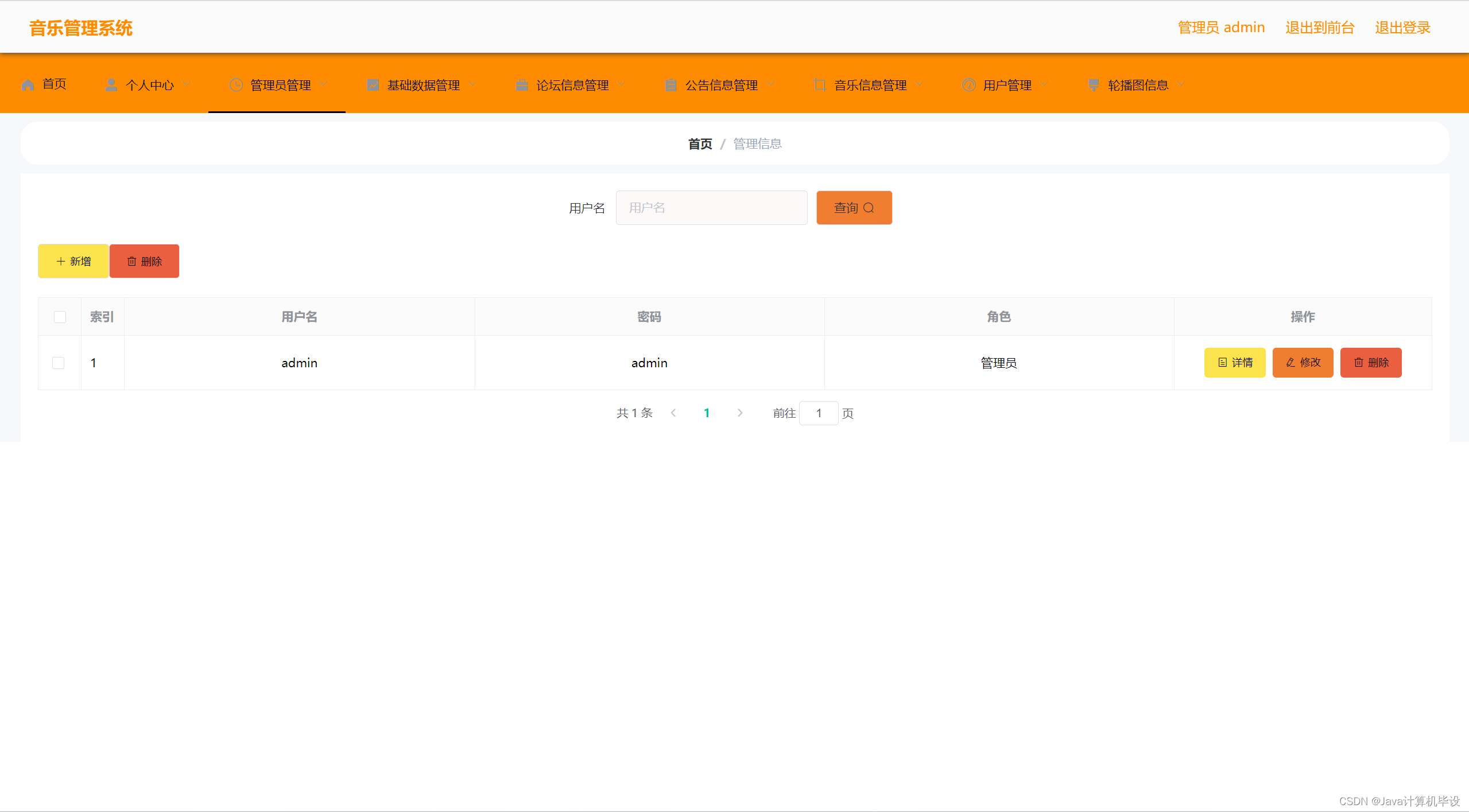Open the 论坛信息管理 dropdown chevron
Viewport: 1469px width, 812px height.
[x=621, y=84]
